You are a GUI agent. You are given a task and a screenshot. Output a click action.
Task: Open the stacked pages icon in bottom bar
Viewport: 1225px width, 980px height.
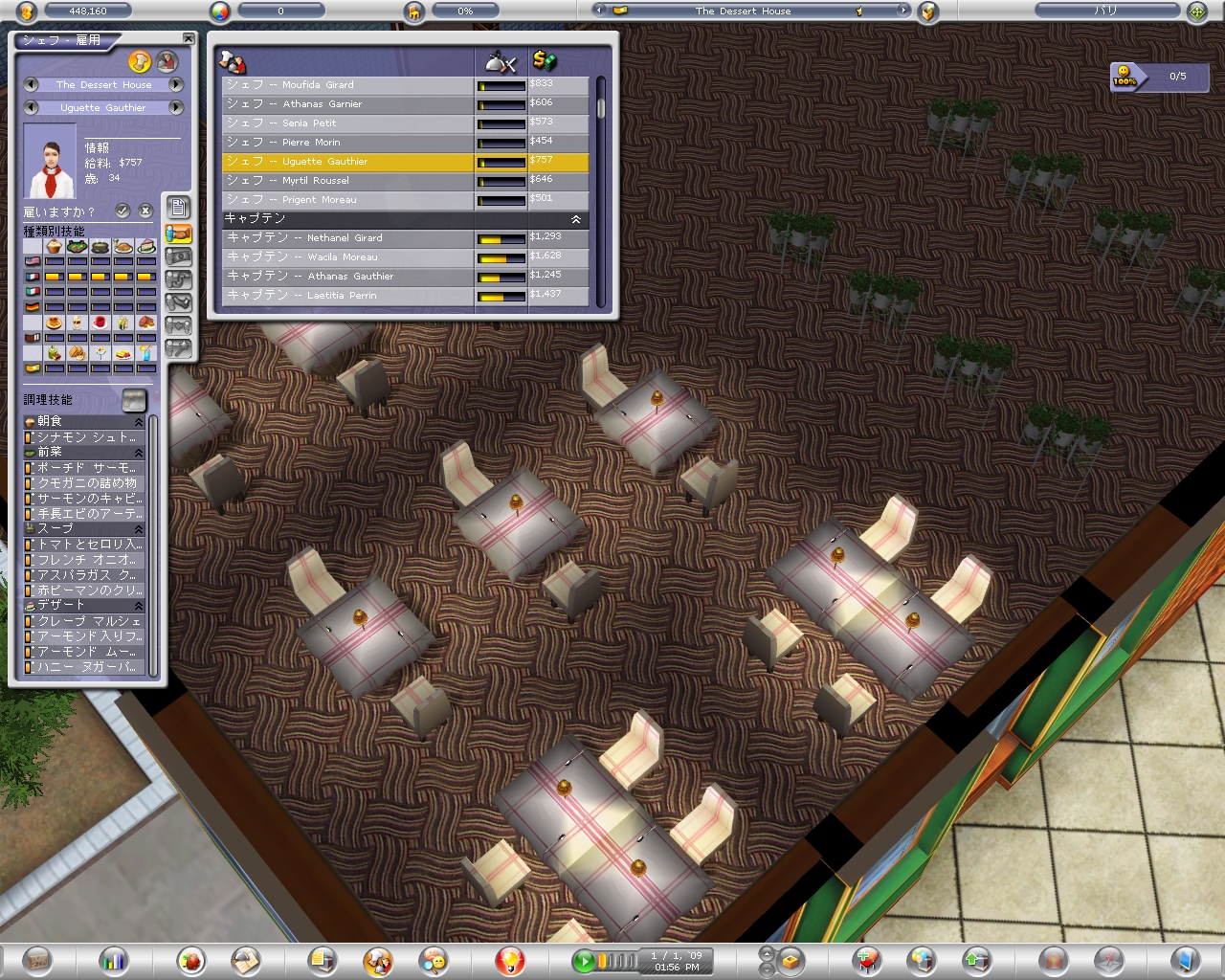pos(323,960)
